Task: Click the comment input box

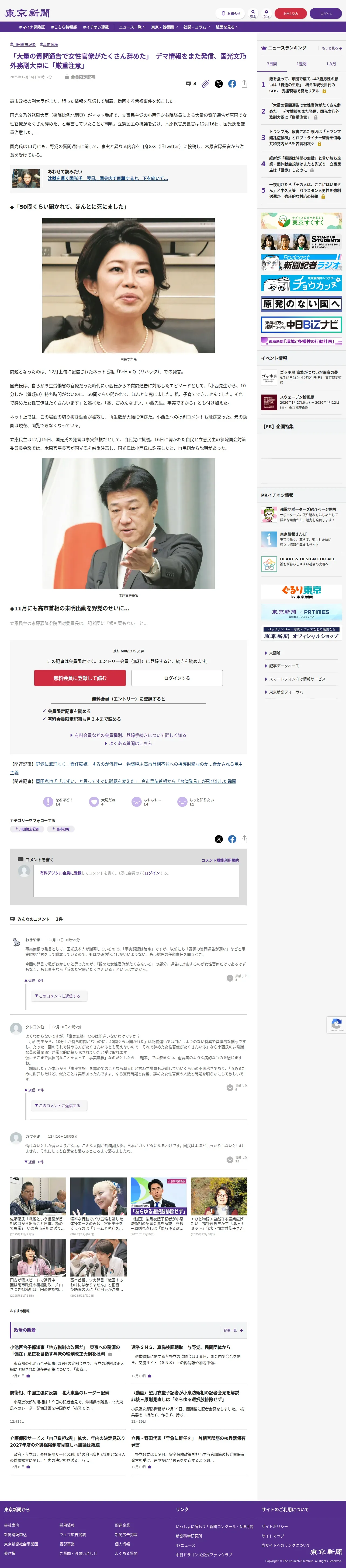Action: tap(136, 881)
